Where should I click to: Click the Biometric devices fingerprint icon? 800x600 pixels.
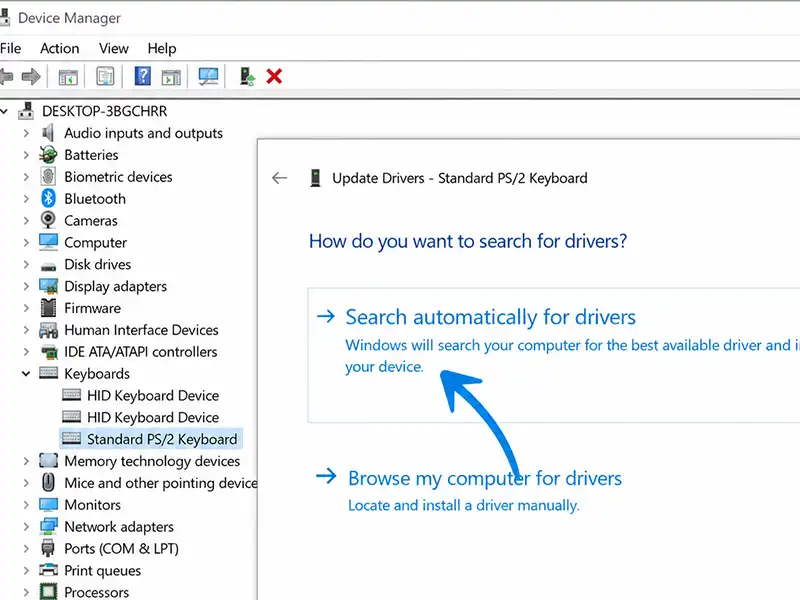(48, 177)
